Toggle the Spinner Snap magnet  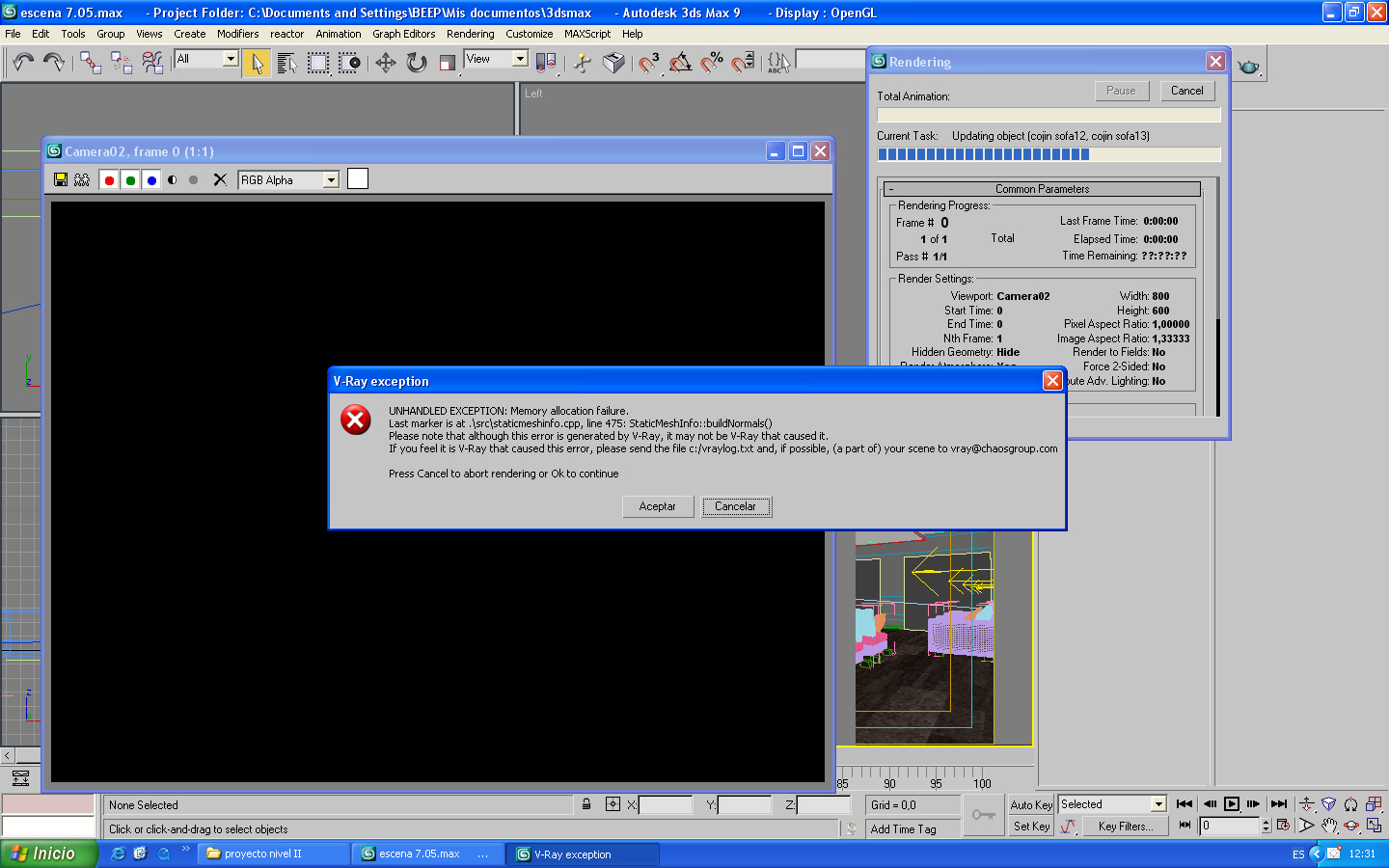[x=743, y=63]
